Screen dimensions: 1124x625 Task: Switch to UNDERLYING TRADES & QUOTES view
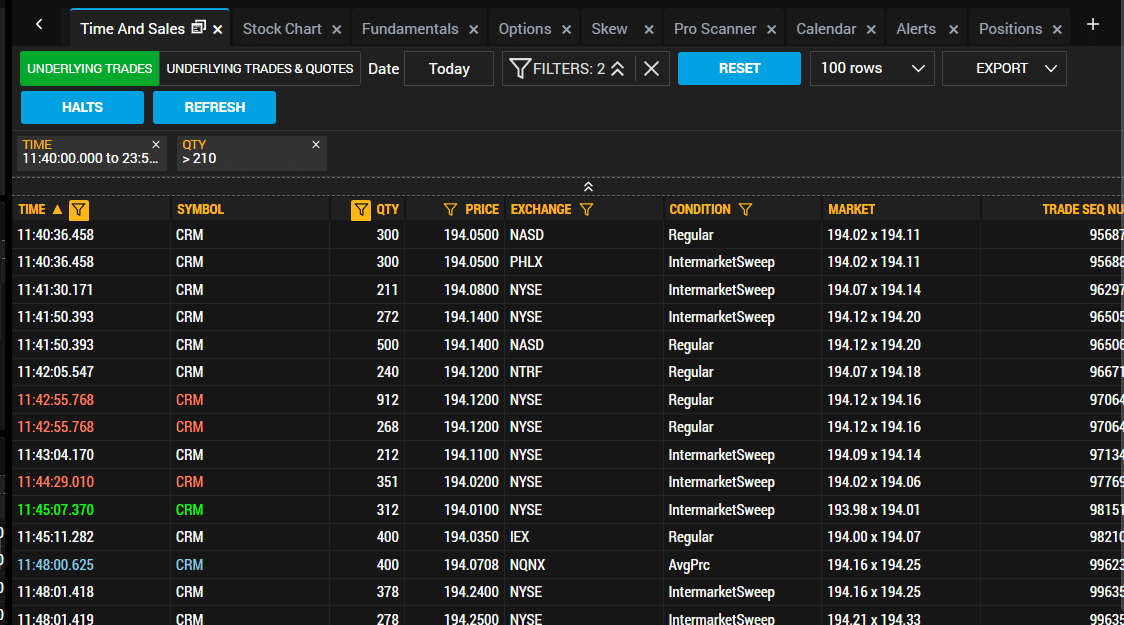[x=259, y=69]
